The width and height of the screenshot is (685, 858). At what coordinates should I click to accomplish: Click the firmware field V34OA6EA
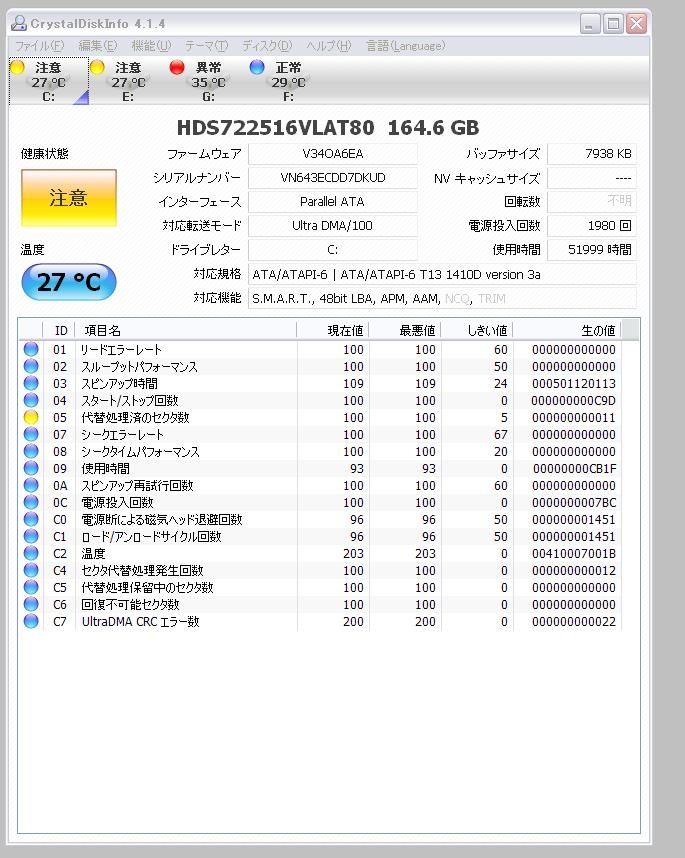click(333, 154)
